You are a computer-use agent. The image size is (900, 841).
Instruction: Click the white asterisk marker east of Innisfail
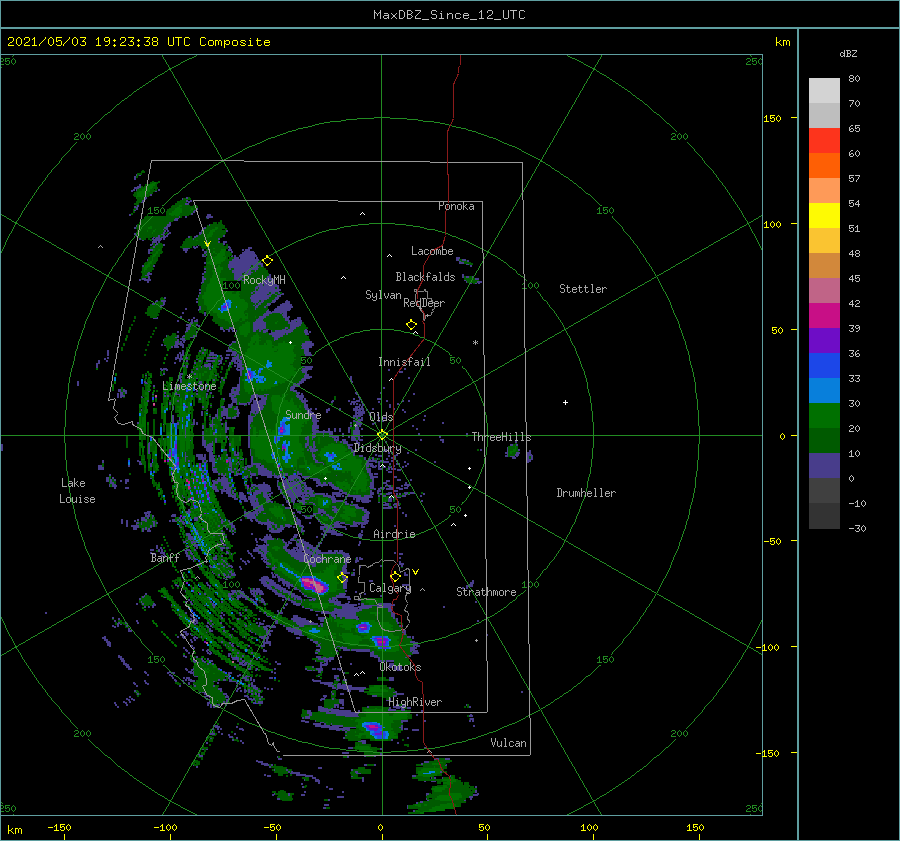click(475, 343)
